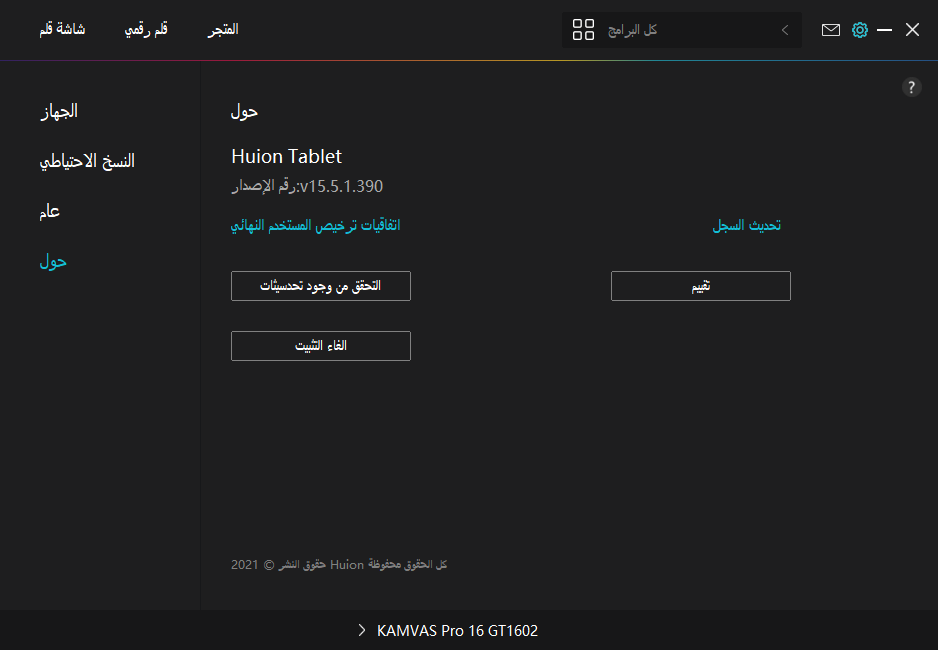The height and width of the screenshot is (650, 938).
Task: Expand the كل البرامج programs dropdown arrow
Action: 785,30
